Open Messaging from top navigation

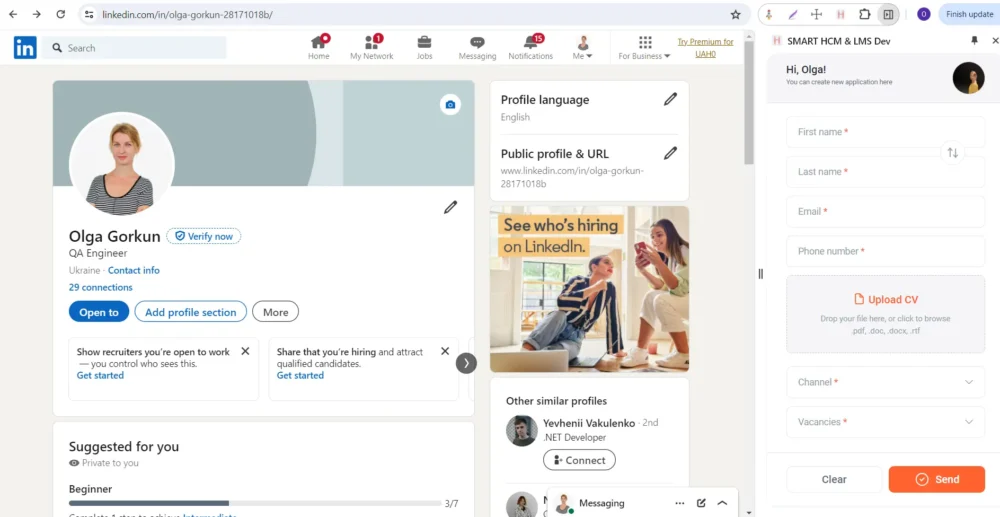coord(477,47)
